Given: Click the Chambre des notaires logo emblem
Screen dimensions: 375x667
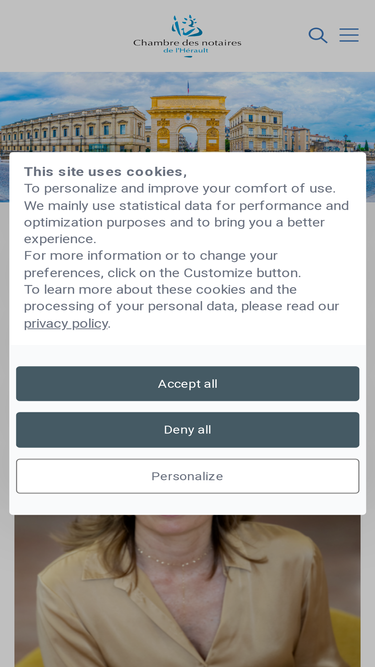Looking at the screenshot, I should (187, 26).
